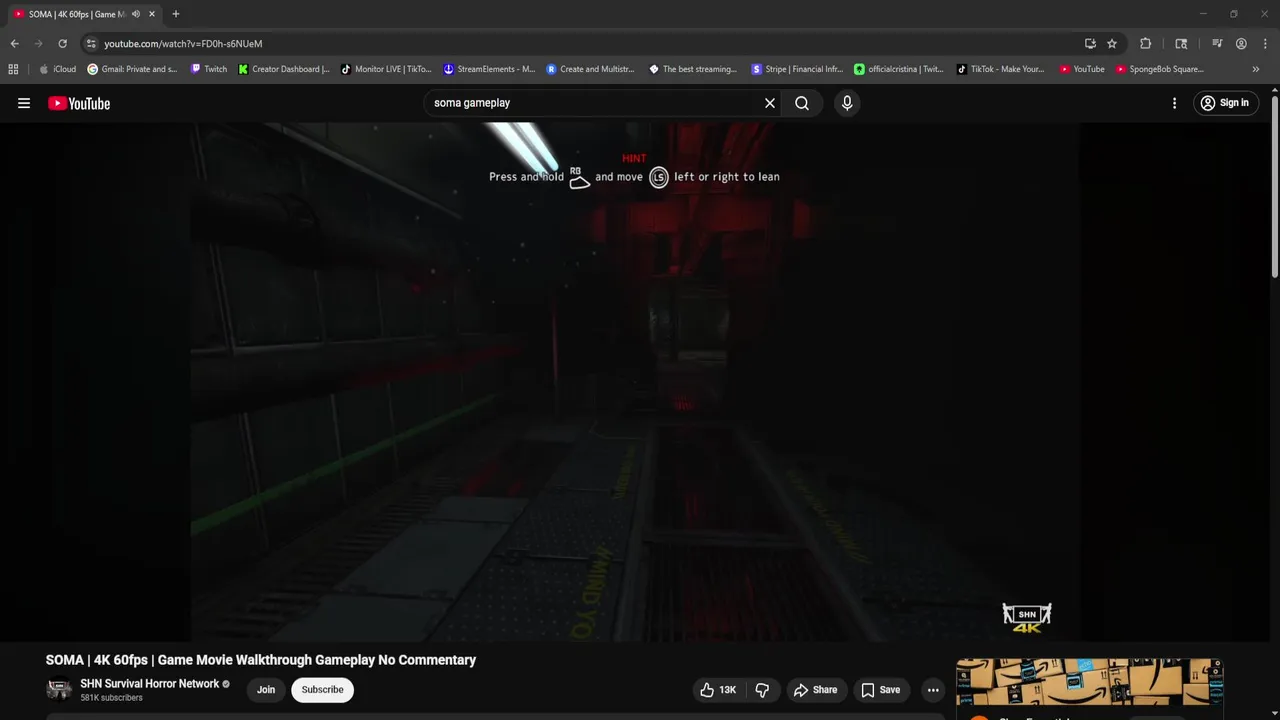Click the SOMA video title text
The image size is (1280, 720).
[261, 660]
